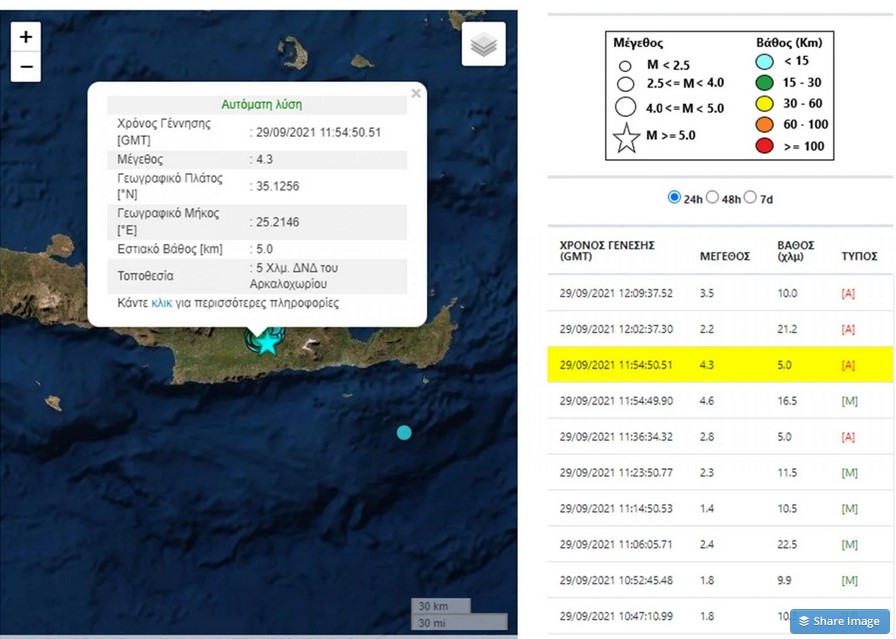This screenshot has height=639, width=896.
Task: Click the cyan '< 15' depth legend swatch
Action: pos(764,62)
